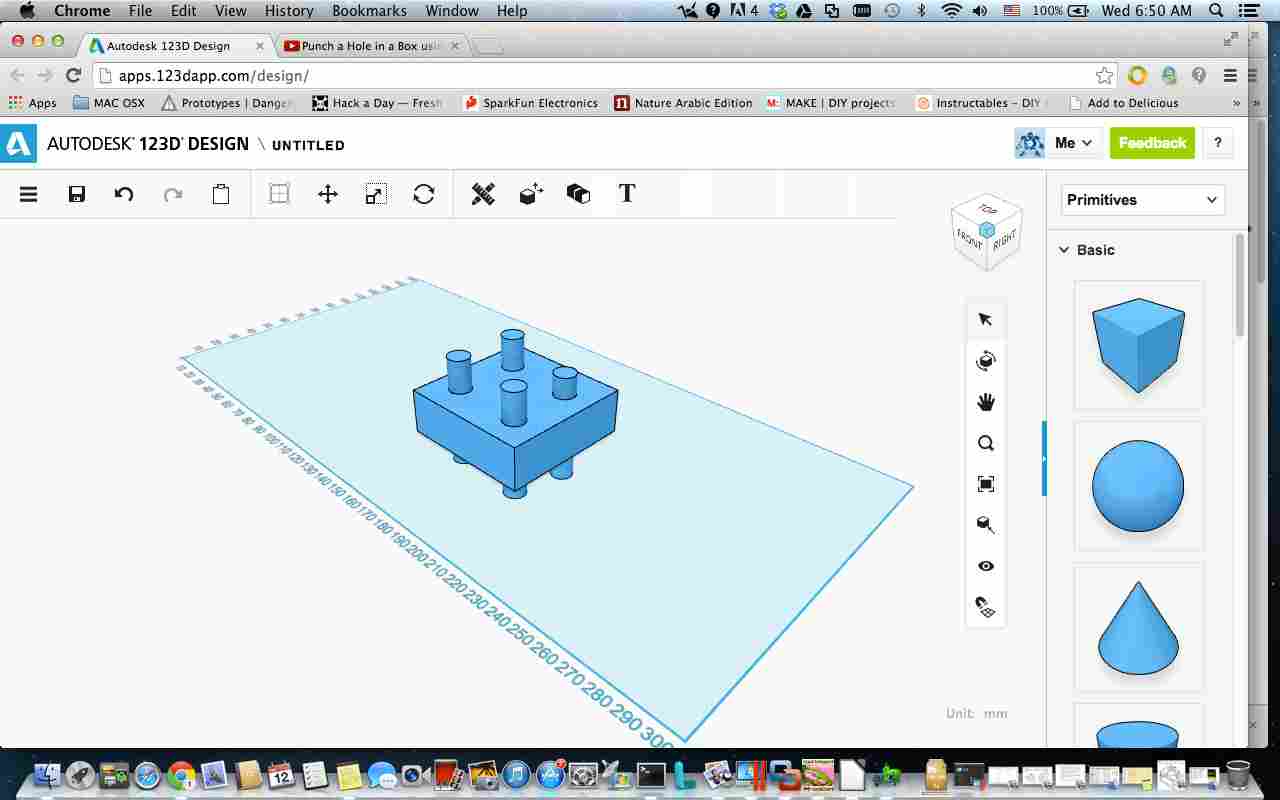The width and height of the screenshot is (1280, 800).
Task: Select the Pan hand tool
Action: point(986,402)
